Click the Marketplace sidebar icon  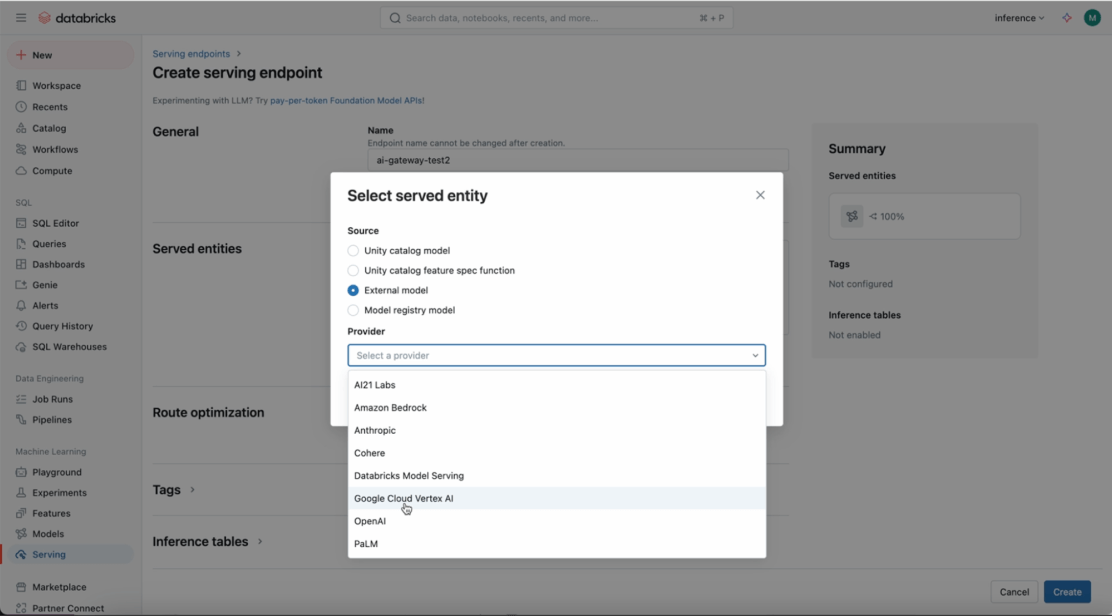pyautogui.click(x=22, y=587)
